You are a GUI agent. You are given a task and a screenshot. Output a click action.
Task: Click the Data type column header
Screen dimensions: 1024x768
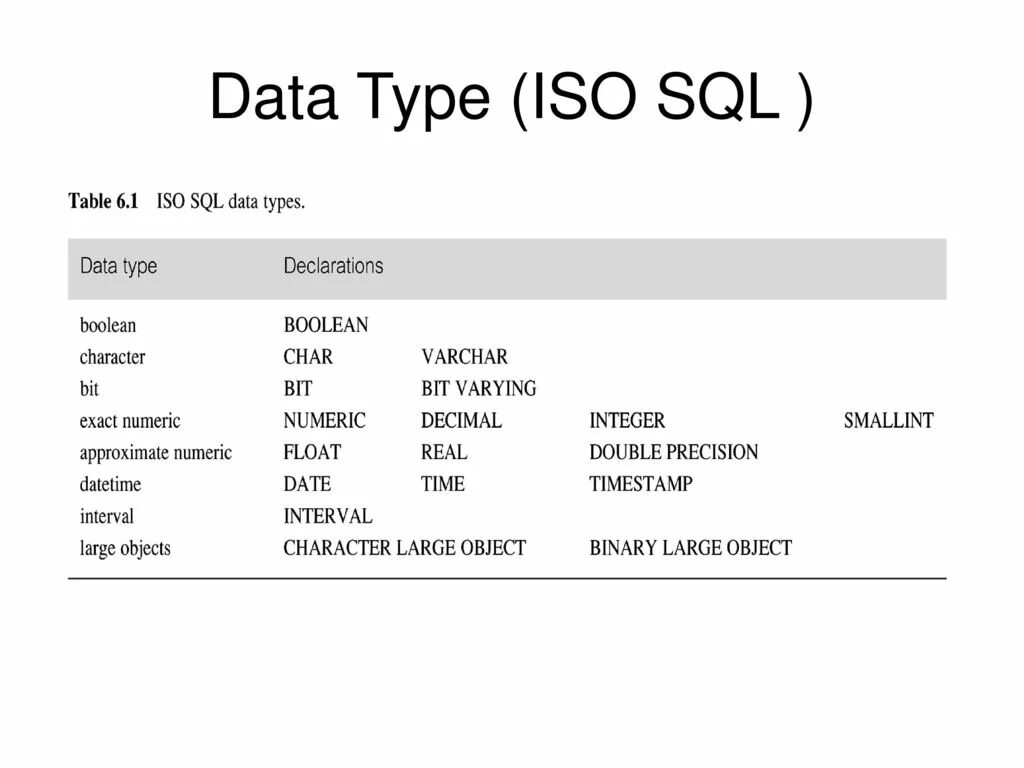point(118,266)
